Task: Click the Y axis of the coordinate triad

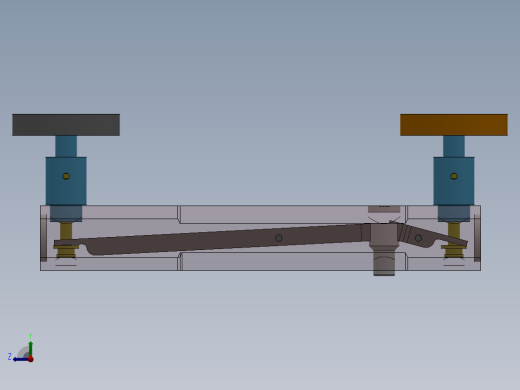Action: coord(30,348)
